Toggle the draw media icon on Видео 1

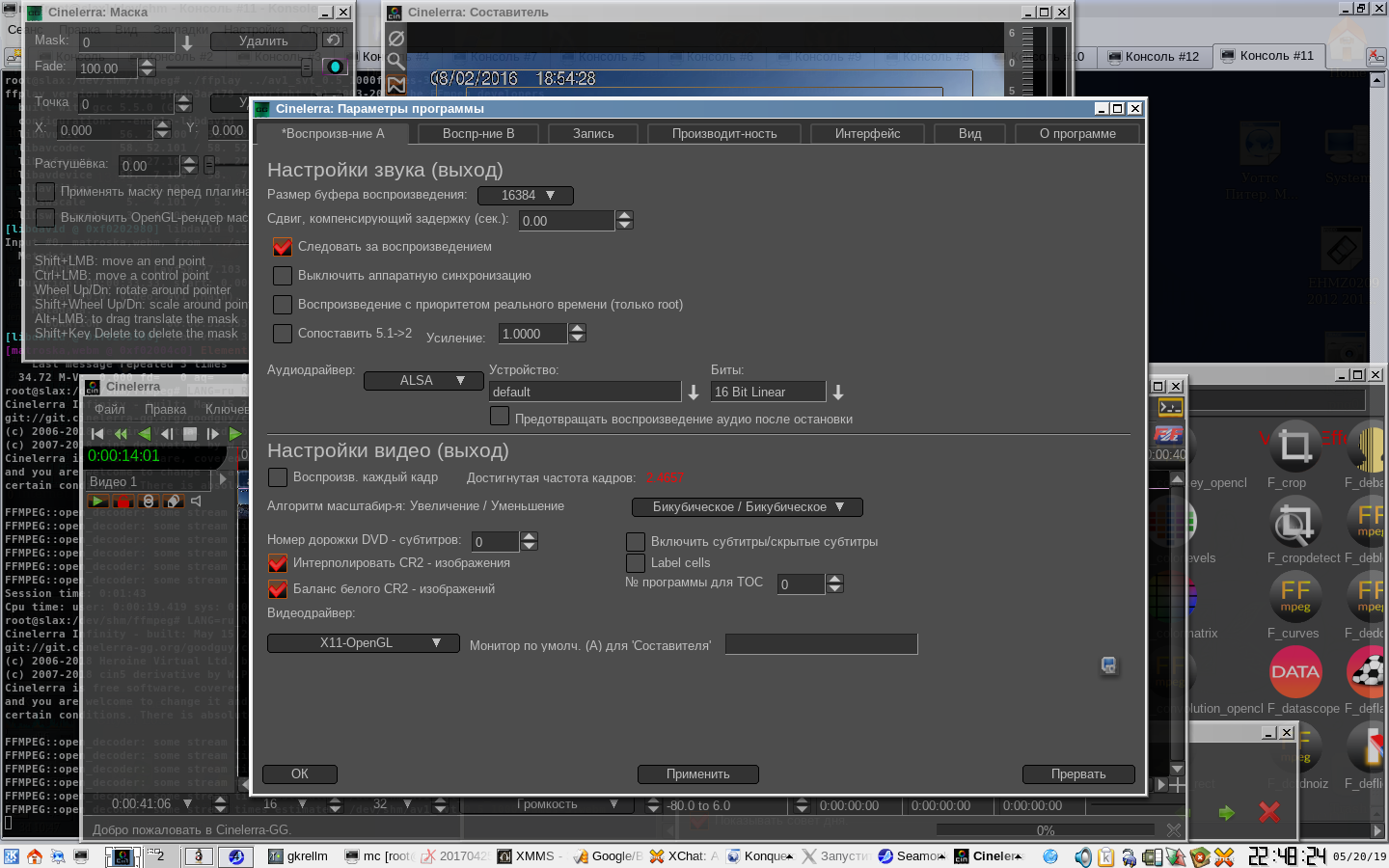pos(174,501)
